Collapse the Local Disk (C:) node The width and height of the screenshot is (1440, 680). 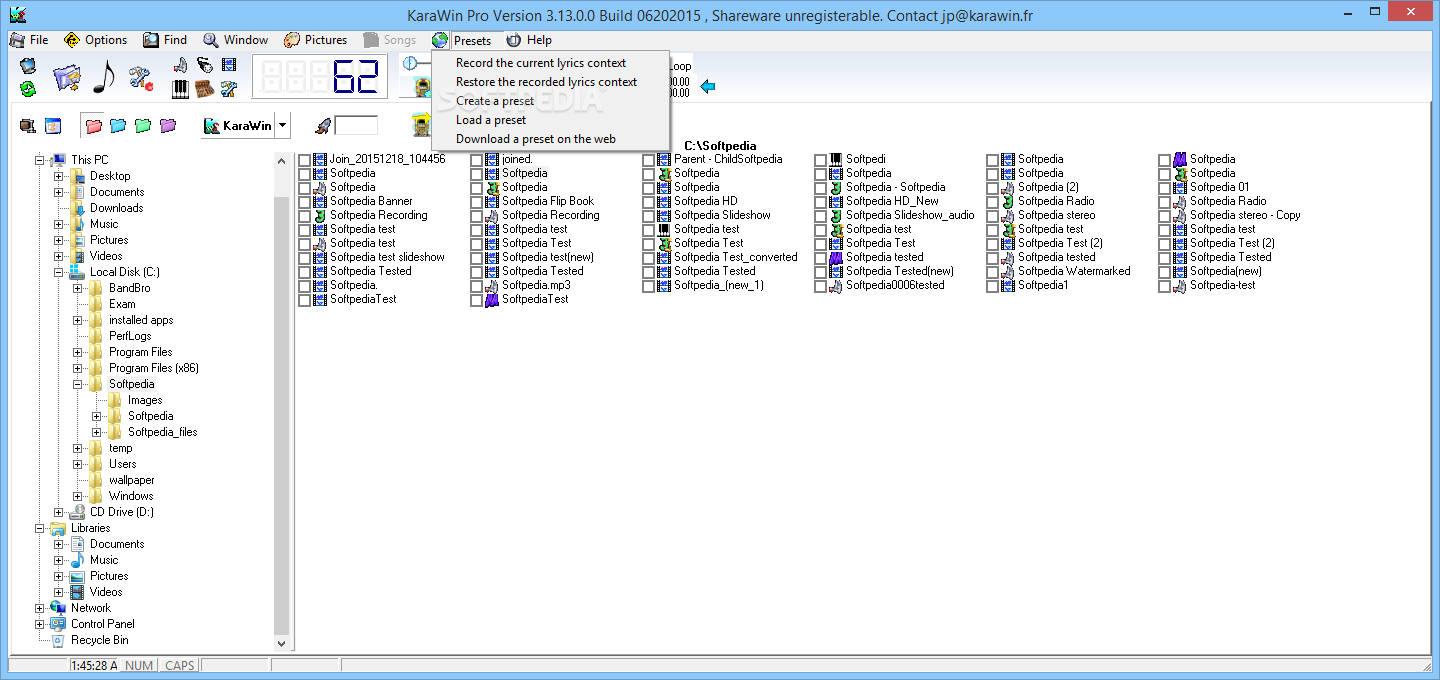point(58,272)
